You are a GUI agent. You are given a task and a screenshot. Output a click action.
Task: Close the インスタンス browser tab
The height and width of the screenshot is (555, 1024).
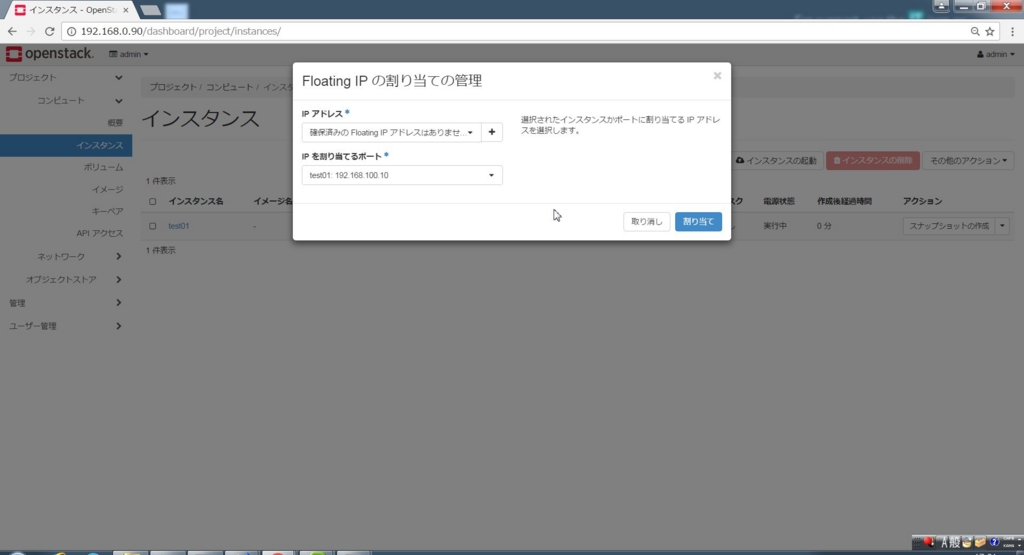click(125, 10)
